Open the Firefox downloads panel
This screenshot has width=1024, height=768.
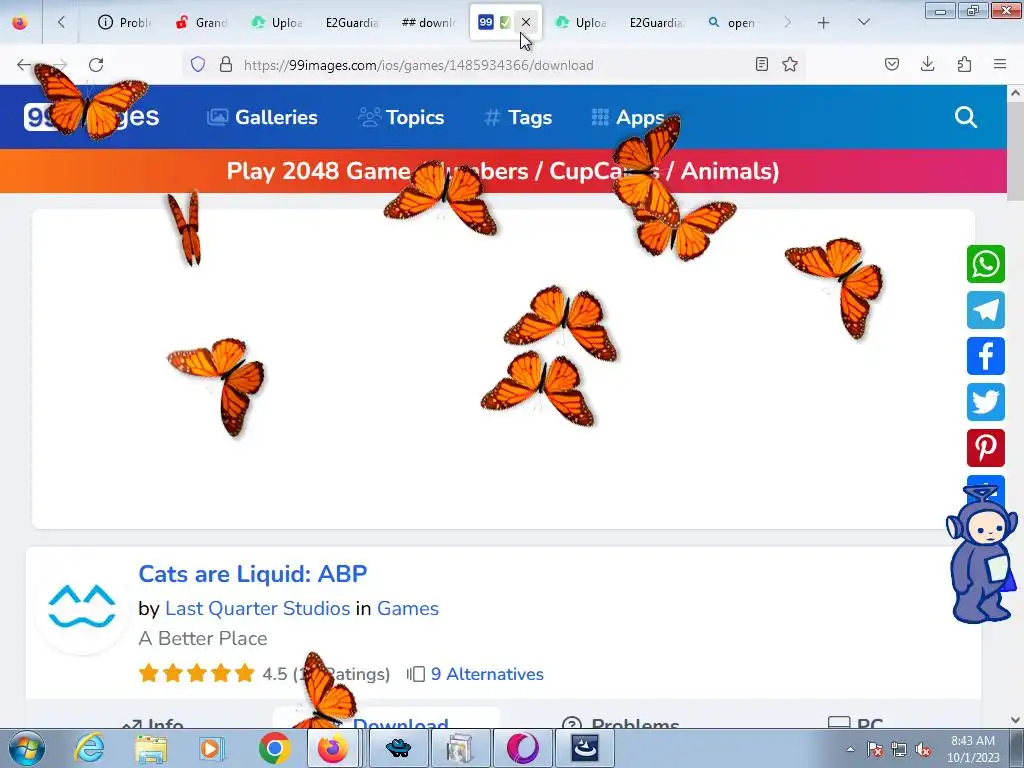coord(927,64)
